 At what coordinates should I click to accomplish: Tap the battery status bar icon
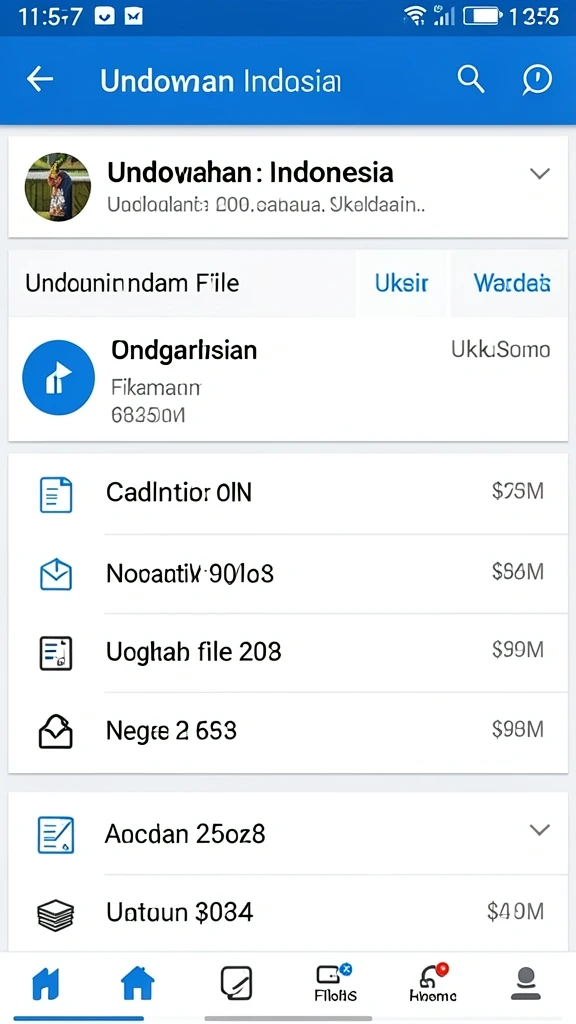(483, 16)
